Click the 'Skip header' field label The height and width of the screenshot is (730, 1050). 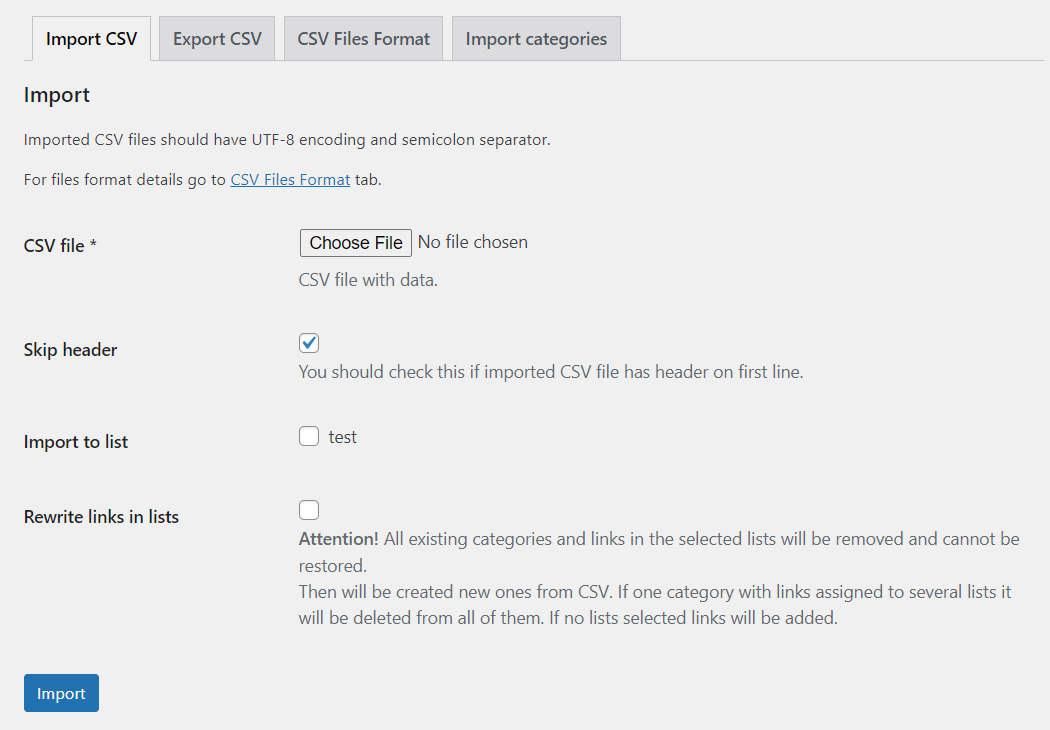[x=70, y=350]
